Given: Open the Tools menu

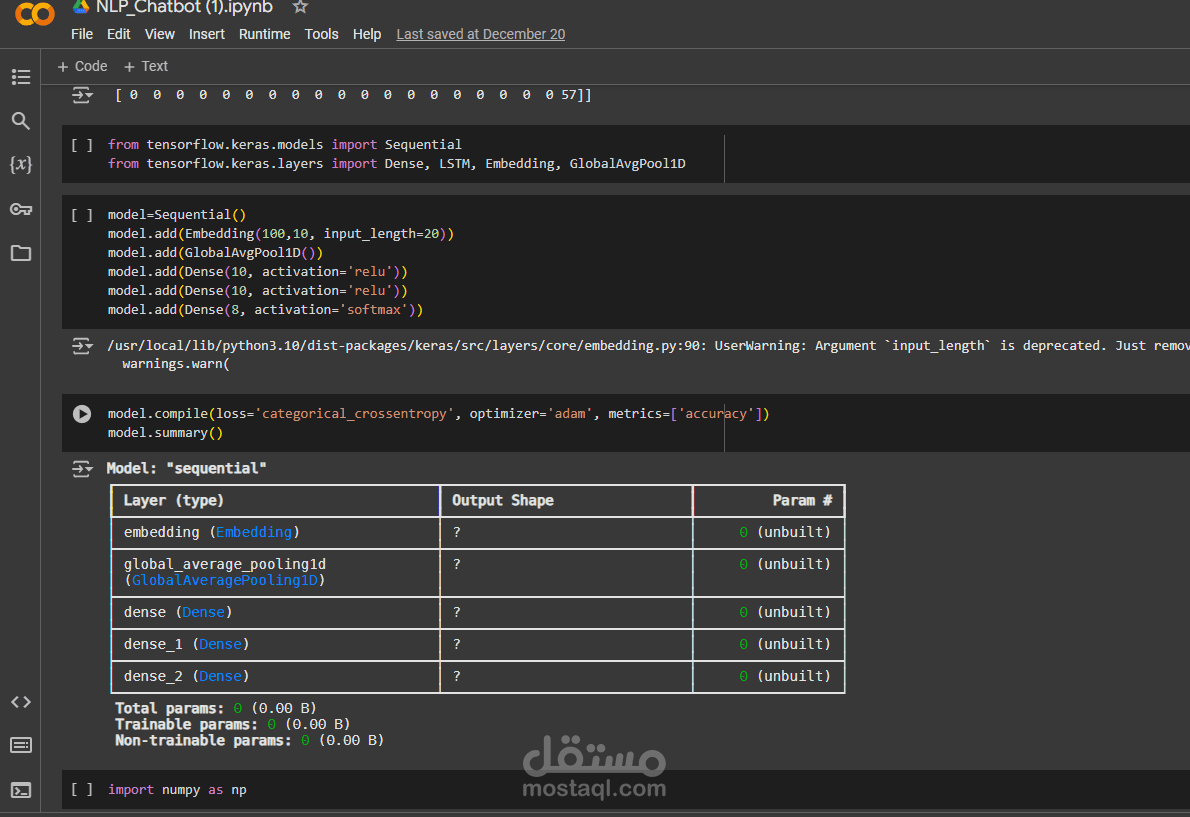Looking at the screenshot, I should (x=321, y=34).
